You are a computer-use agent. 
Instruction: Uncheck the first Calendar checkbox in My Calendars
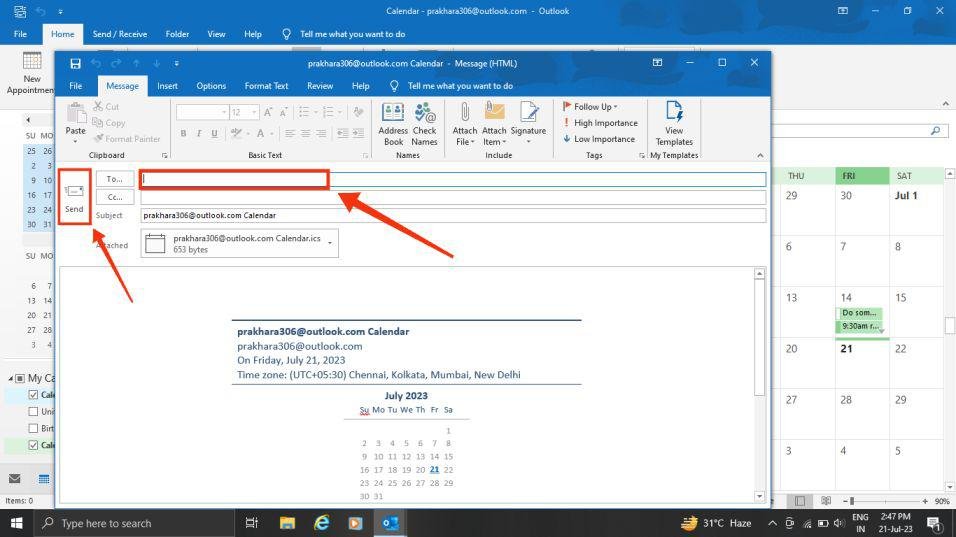tap(34, 395)
